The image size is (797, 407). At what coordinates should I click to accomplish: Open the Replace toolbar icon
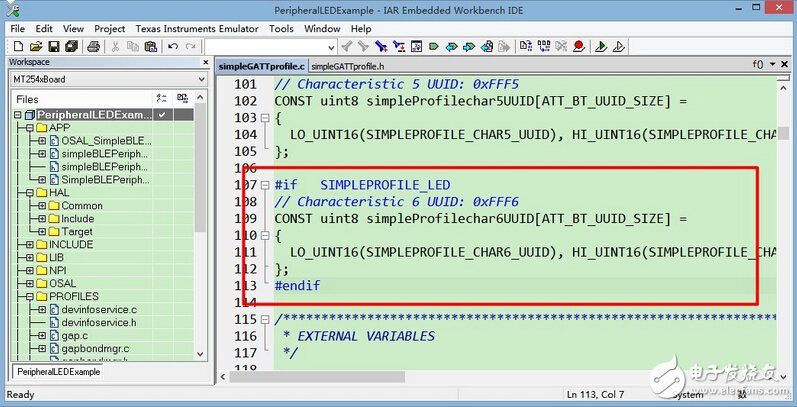click(x=399, y=47)
